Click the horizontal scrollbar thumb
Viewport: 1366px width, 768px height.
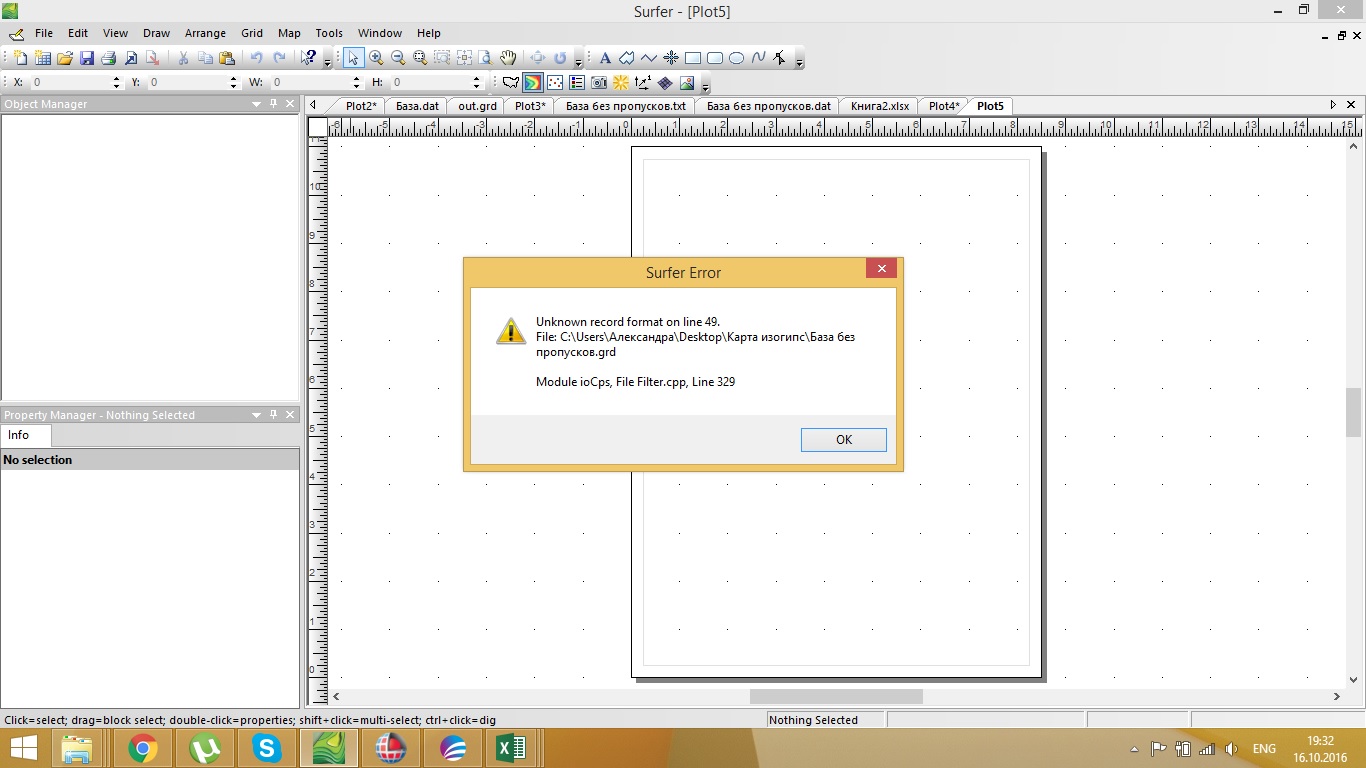coord(836,696)
